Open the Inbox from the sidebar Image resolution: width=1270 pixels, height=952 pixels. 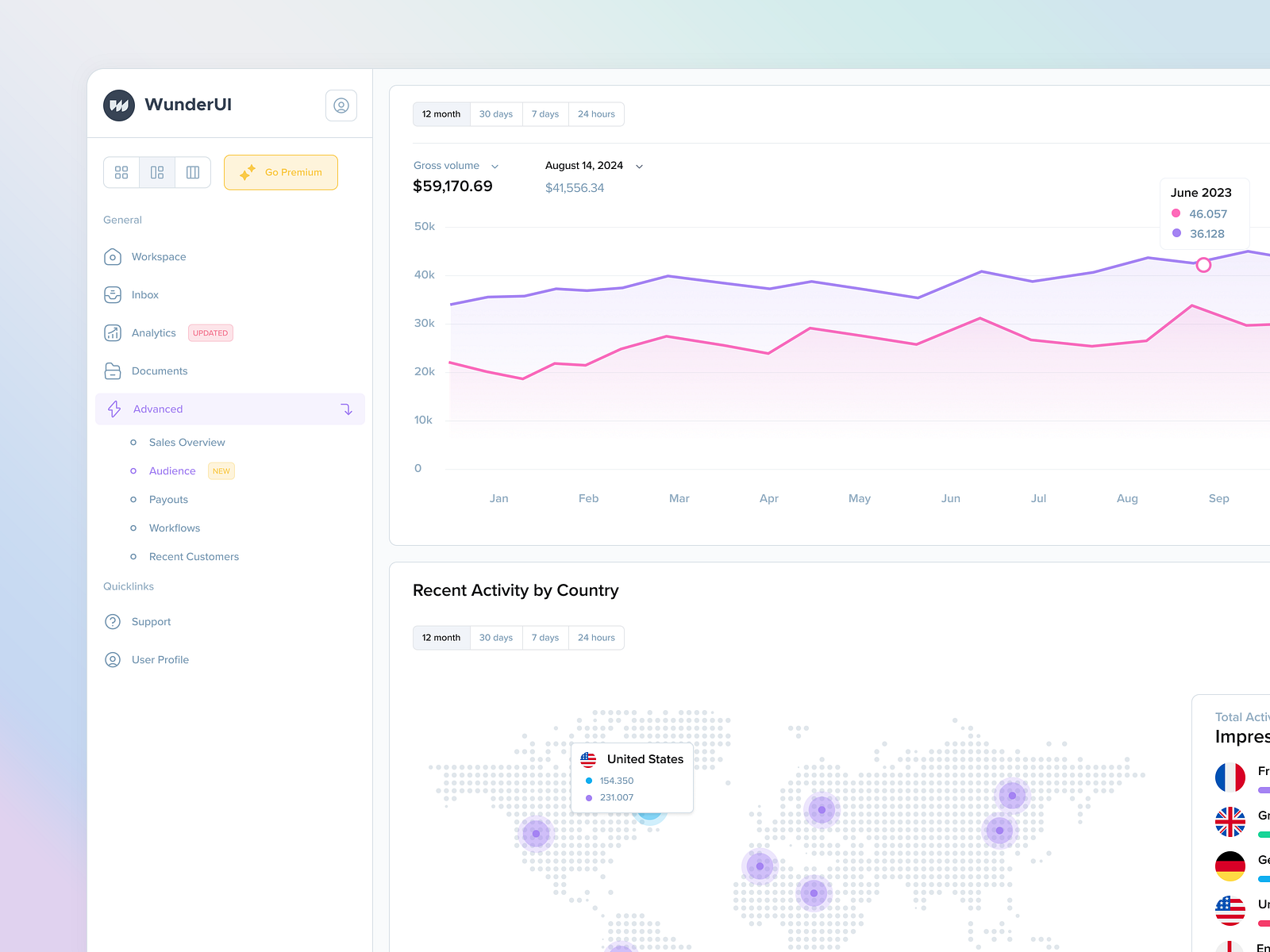pyautogui.click(x=144, y=294)
